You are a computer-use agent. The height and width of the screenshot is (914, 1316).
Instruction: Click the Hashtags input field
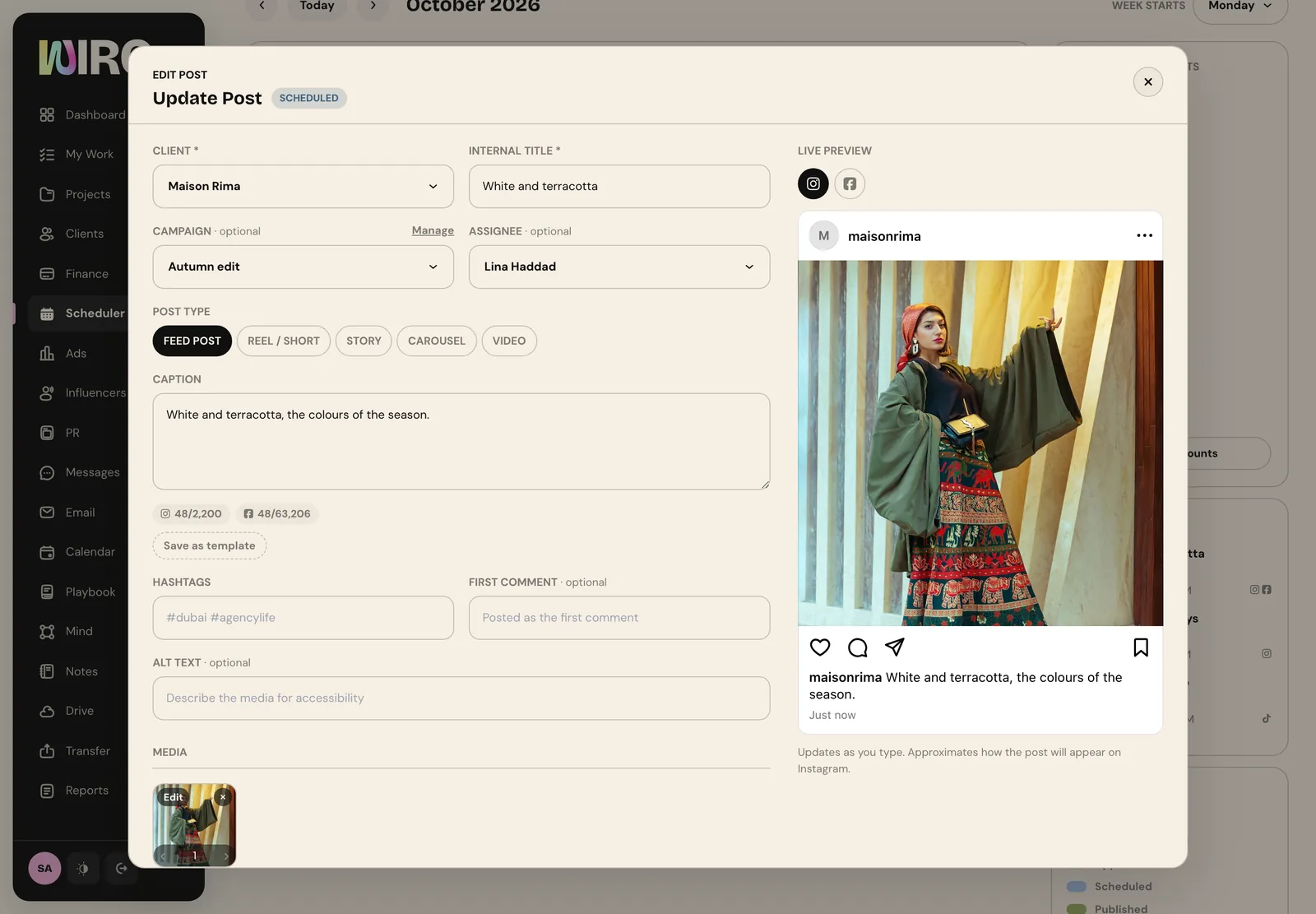(x=304, y=618)
